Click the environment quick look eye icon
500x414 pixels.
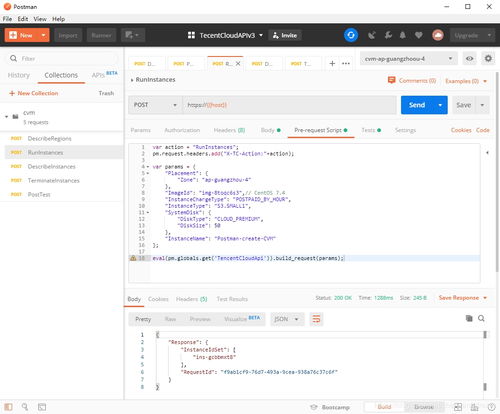pyautogui.click(x=470, y=59)
